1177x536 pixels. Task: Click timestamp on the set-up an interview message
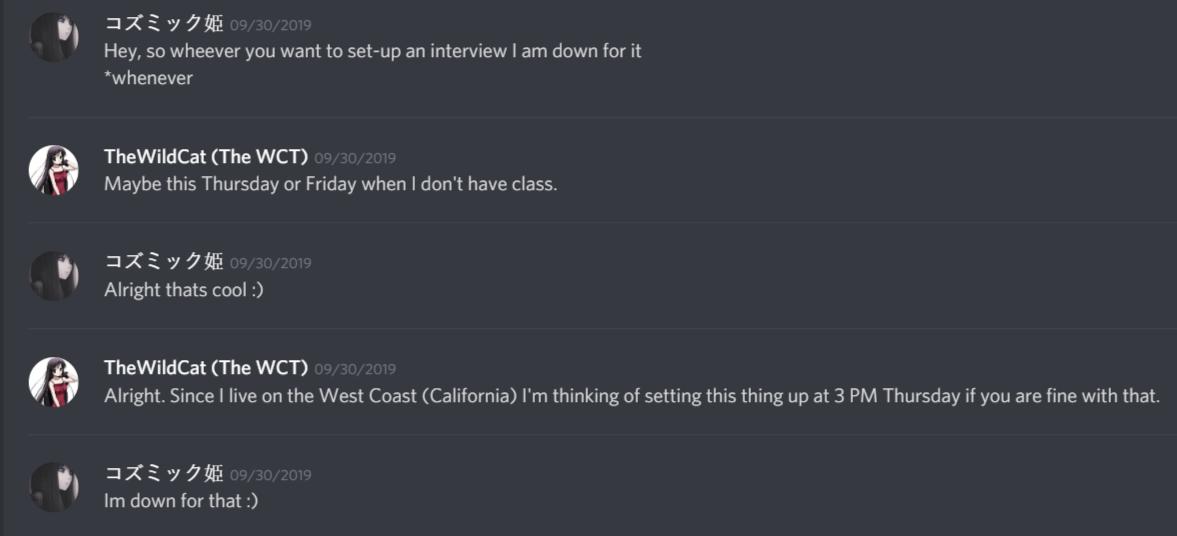click(x=270, y=25)
